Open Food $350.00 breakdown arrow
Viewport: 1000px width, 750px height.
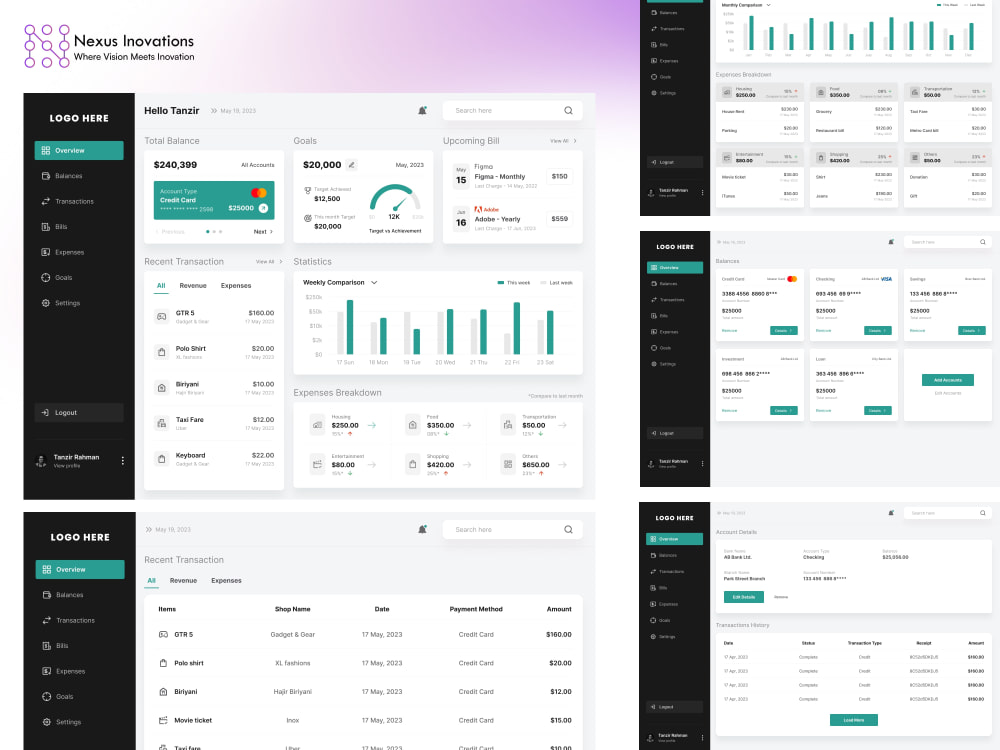[467, 425]
